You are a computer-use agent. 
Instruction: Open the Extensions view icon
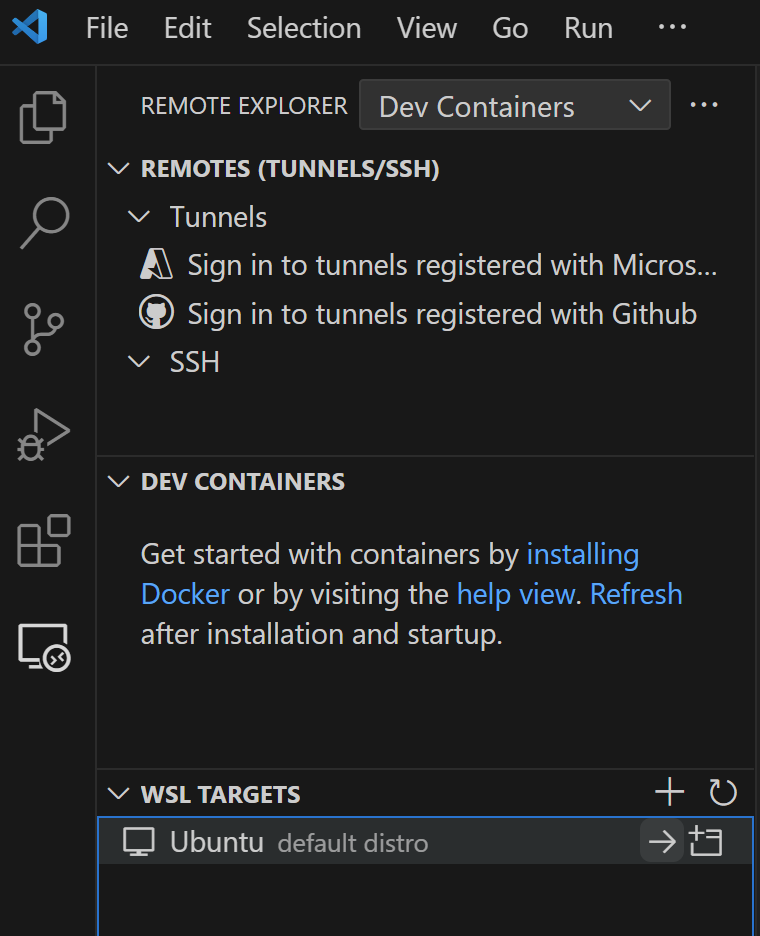[44, 540]
